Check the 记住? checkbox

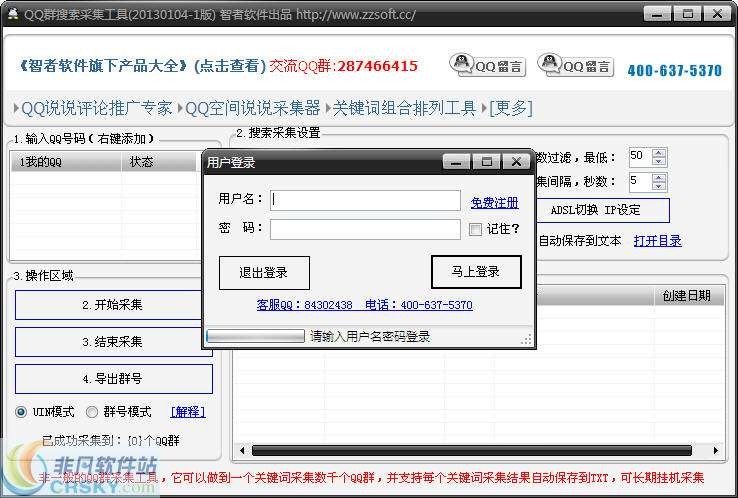point(475,229)
